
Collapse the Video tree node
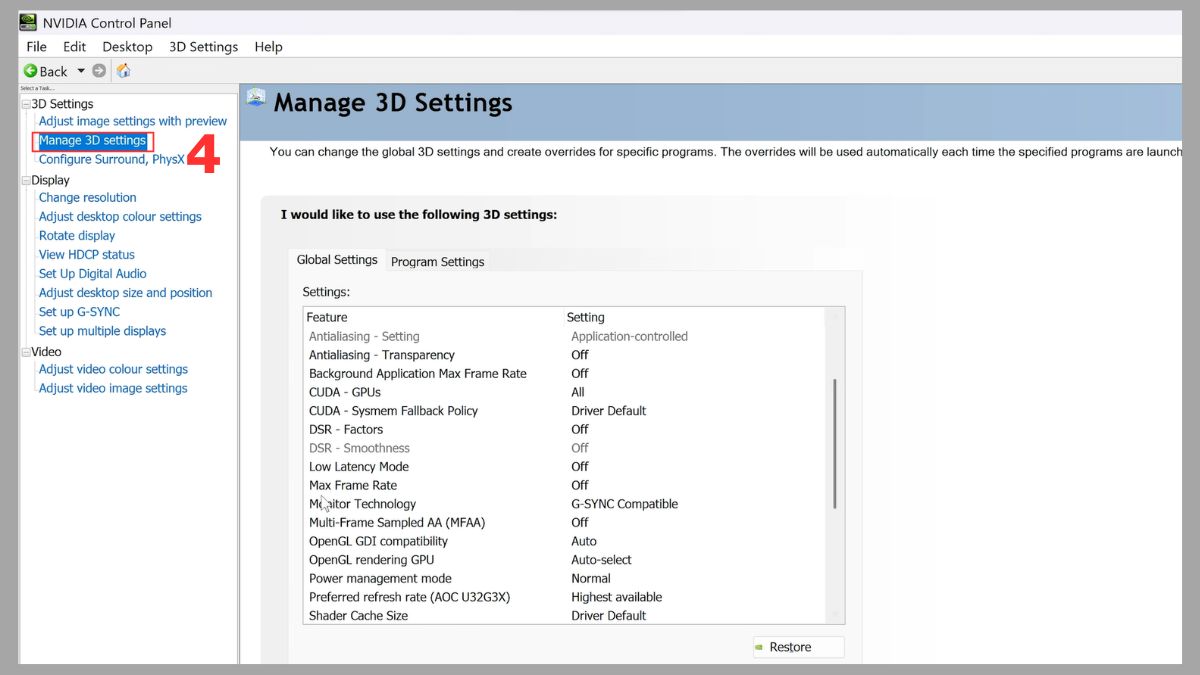click(26, 352)
